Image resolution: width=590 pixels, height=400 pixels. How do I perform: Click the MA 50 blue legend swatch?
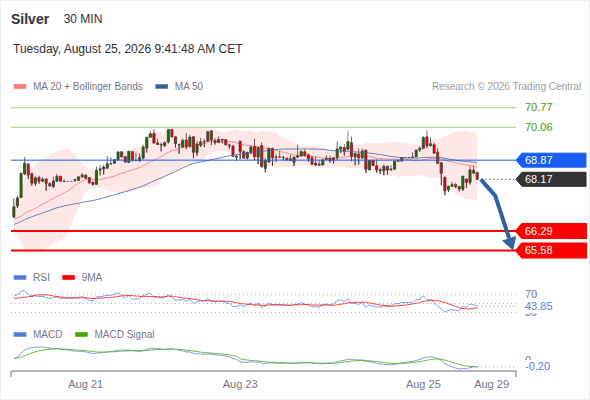coord(162,87)
